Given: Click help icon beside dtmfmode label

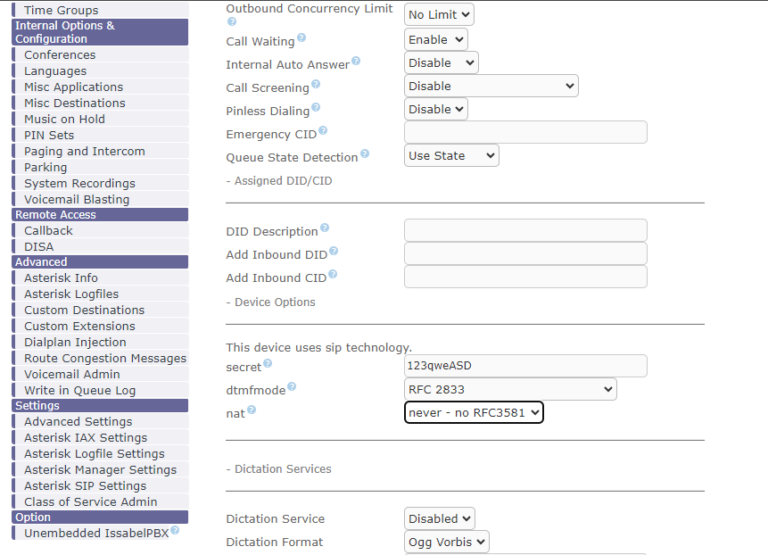Looking at the screenshot, I should (x=292, y=387).
